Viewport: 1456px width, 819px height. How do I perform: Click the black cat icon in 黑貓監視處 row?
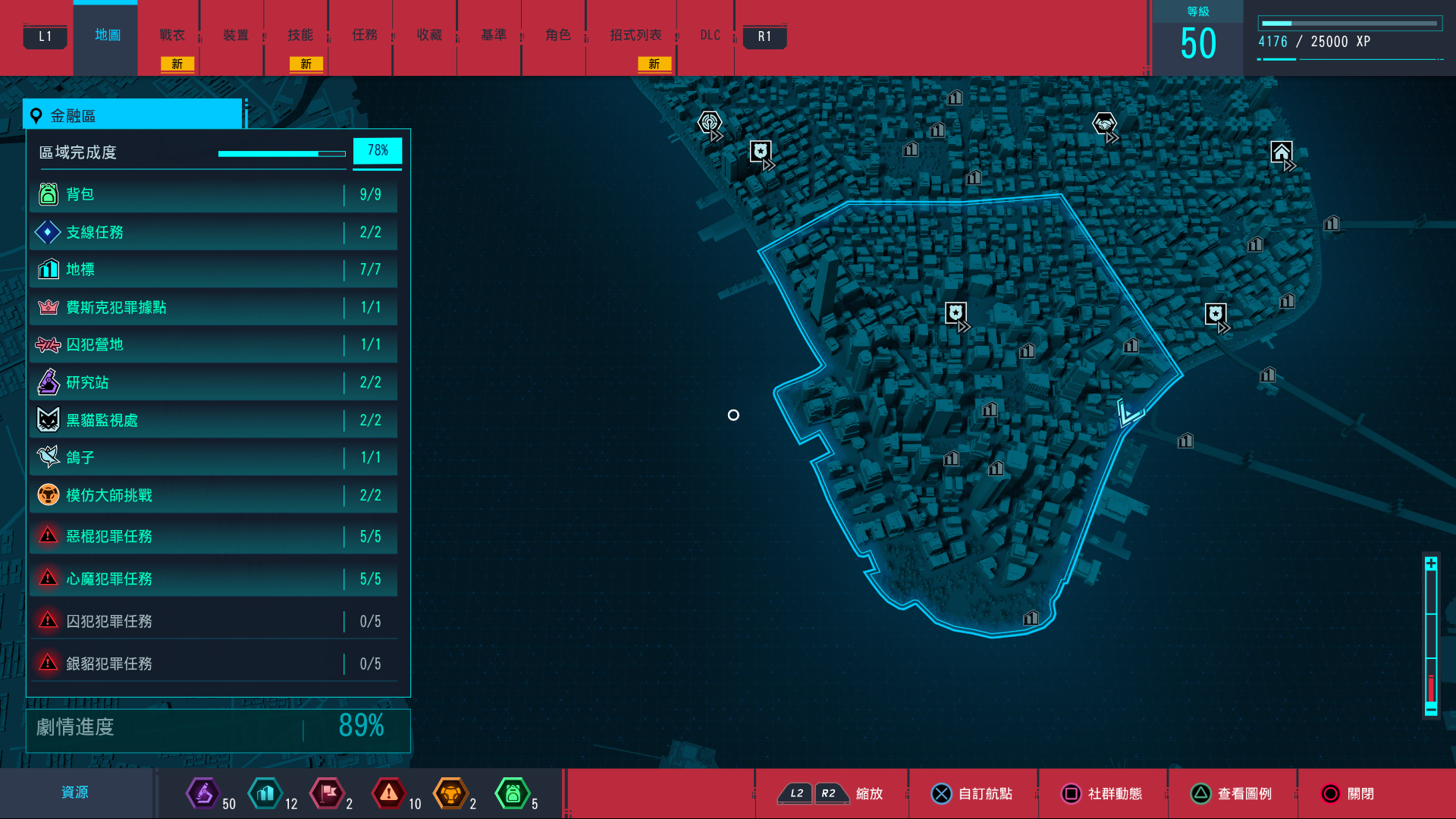click(49, 420)
